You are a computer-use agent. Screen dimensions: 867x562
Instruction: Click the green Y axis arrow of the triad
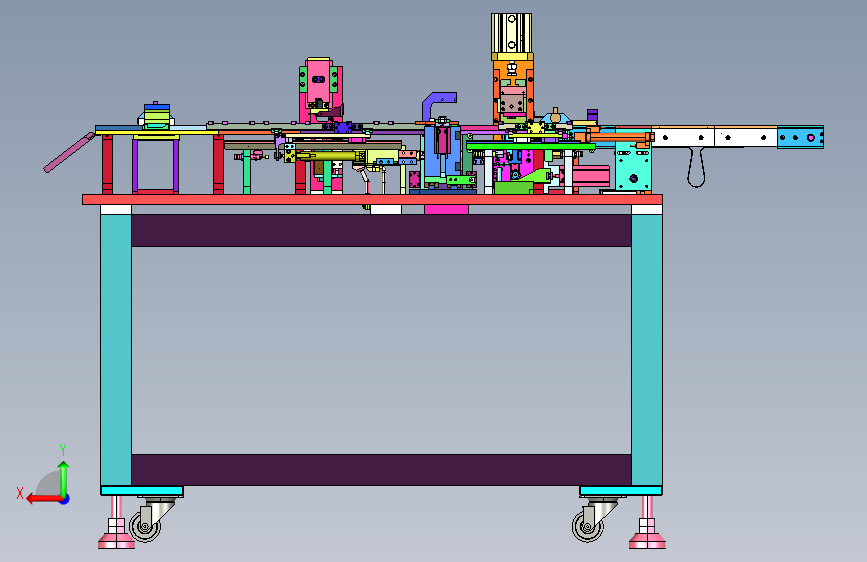(64, 478)
